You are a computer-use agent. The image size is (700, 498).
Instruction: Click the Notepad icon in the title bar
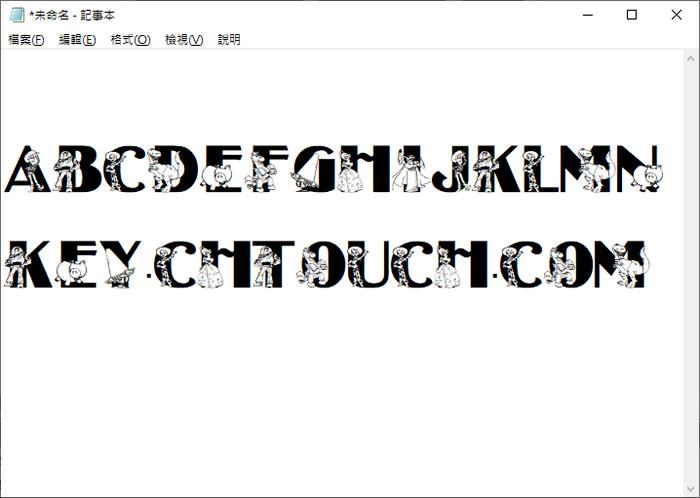pos(17,15)
